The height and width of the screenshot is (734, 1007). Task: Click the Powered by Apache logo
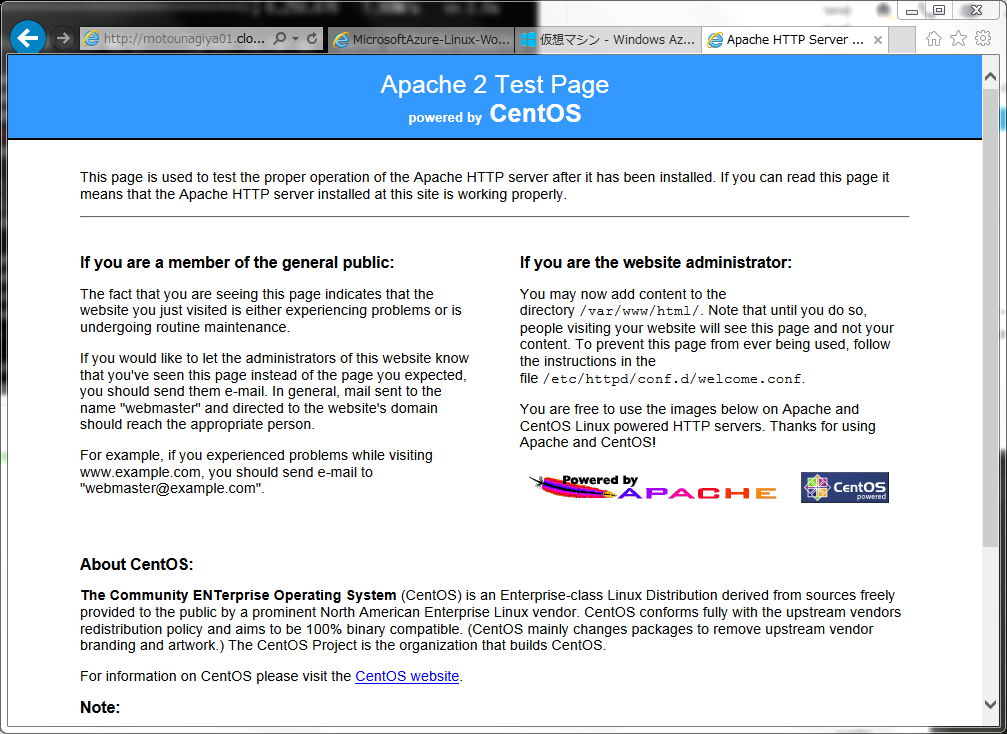pyautogui.click(x=653, y=488)
